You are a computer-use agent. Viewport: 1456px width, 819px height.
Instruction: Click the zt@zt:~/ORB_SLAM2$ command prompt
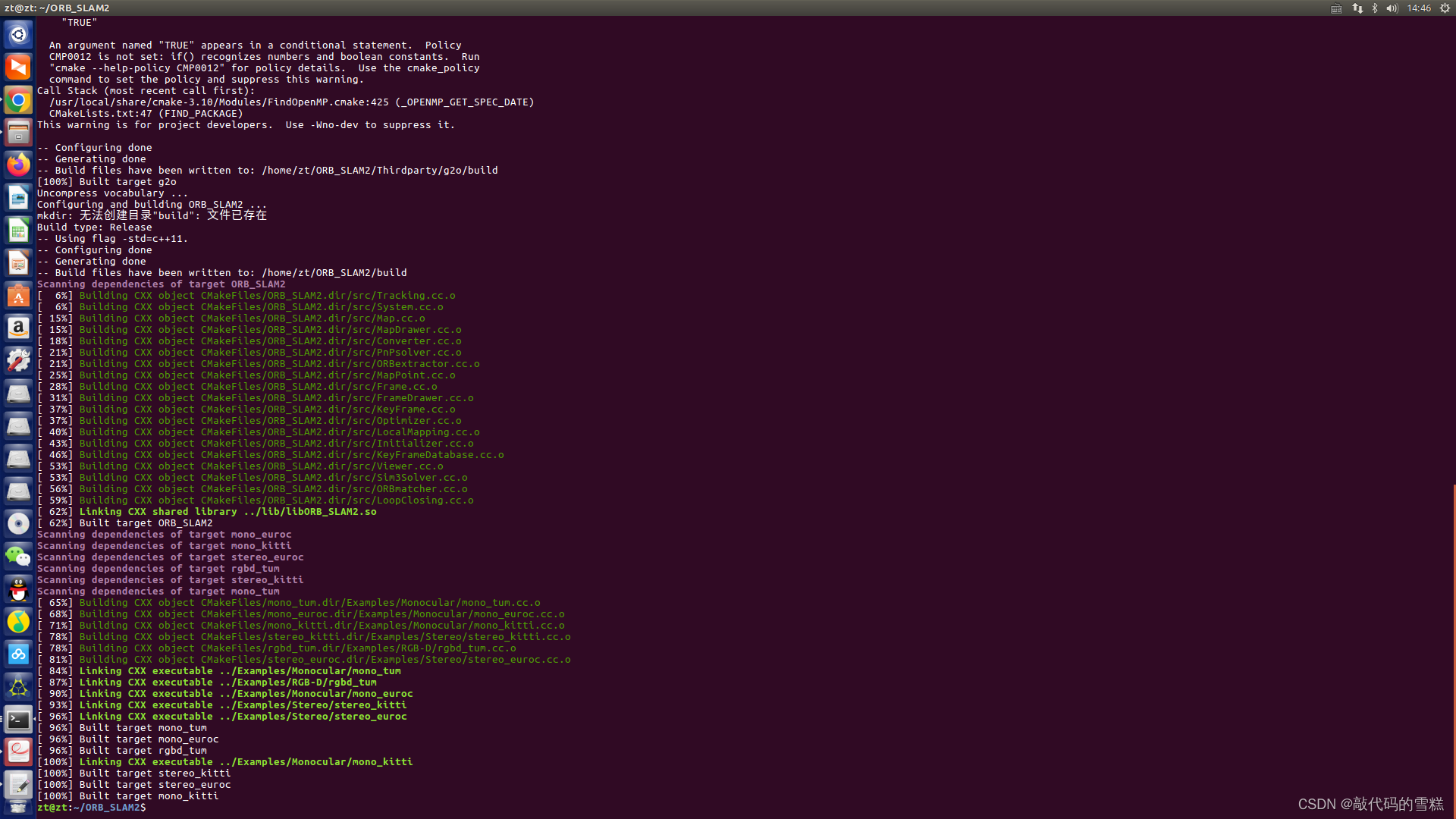tap(92, 808)
